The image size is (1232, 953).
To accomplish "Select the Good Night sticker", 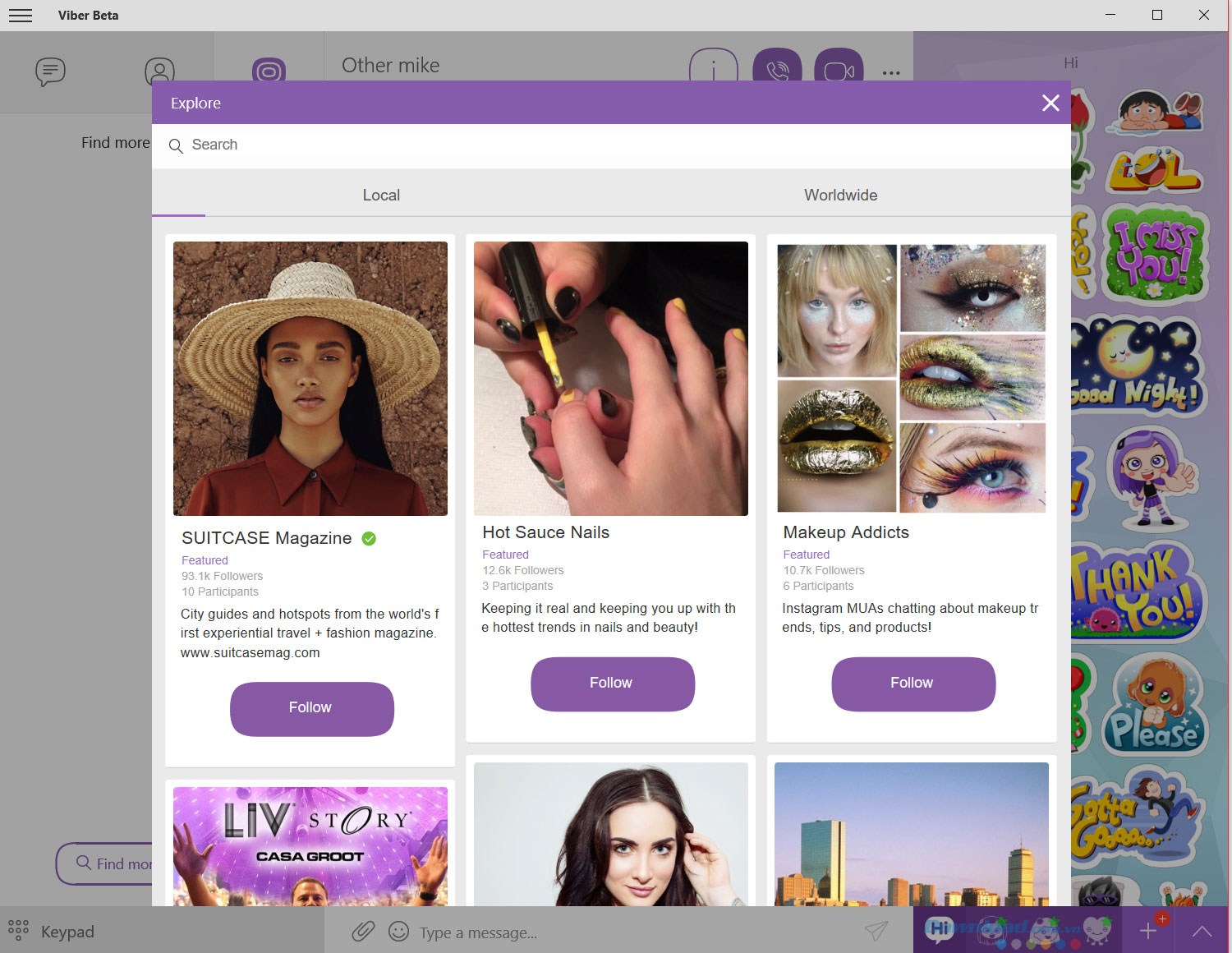I will click(1138, 366).
